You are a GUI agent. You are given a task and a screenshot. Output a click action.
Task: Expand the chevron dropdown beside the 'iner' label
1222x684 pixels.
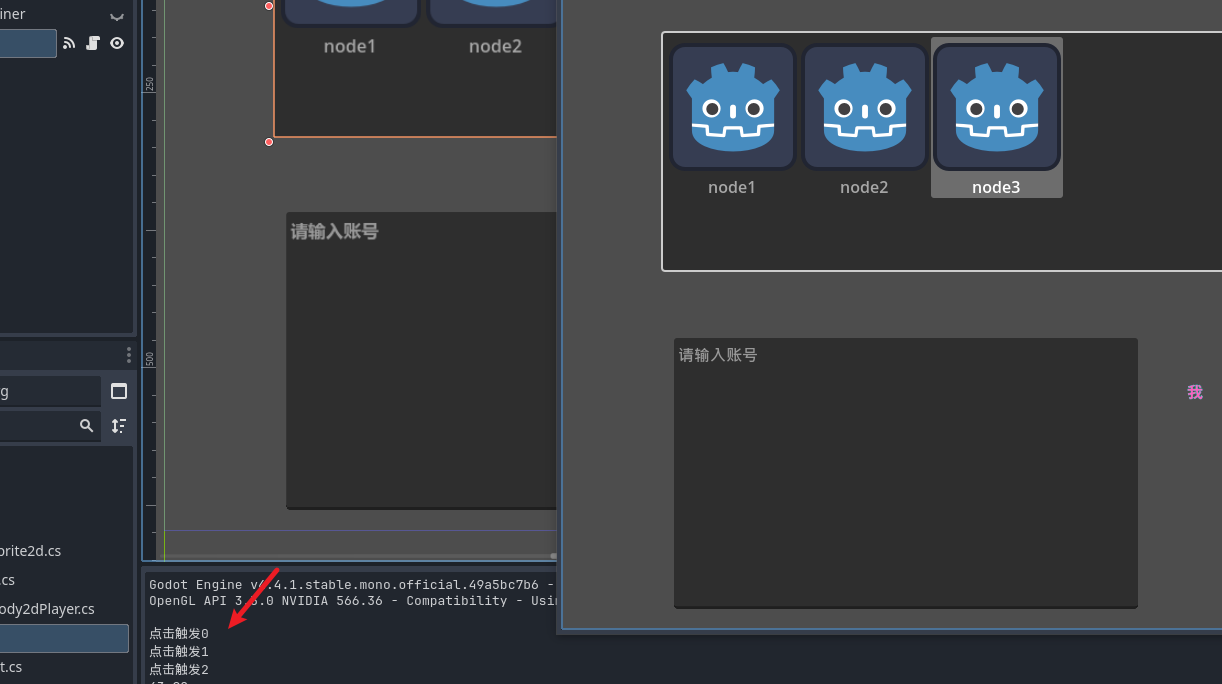pyautogui.click(x=117, y=17)
